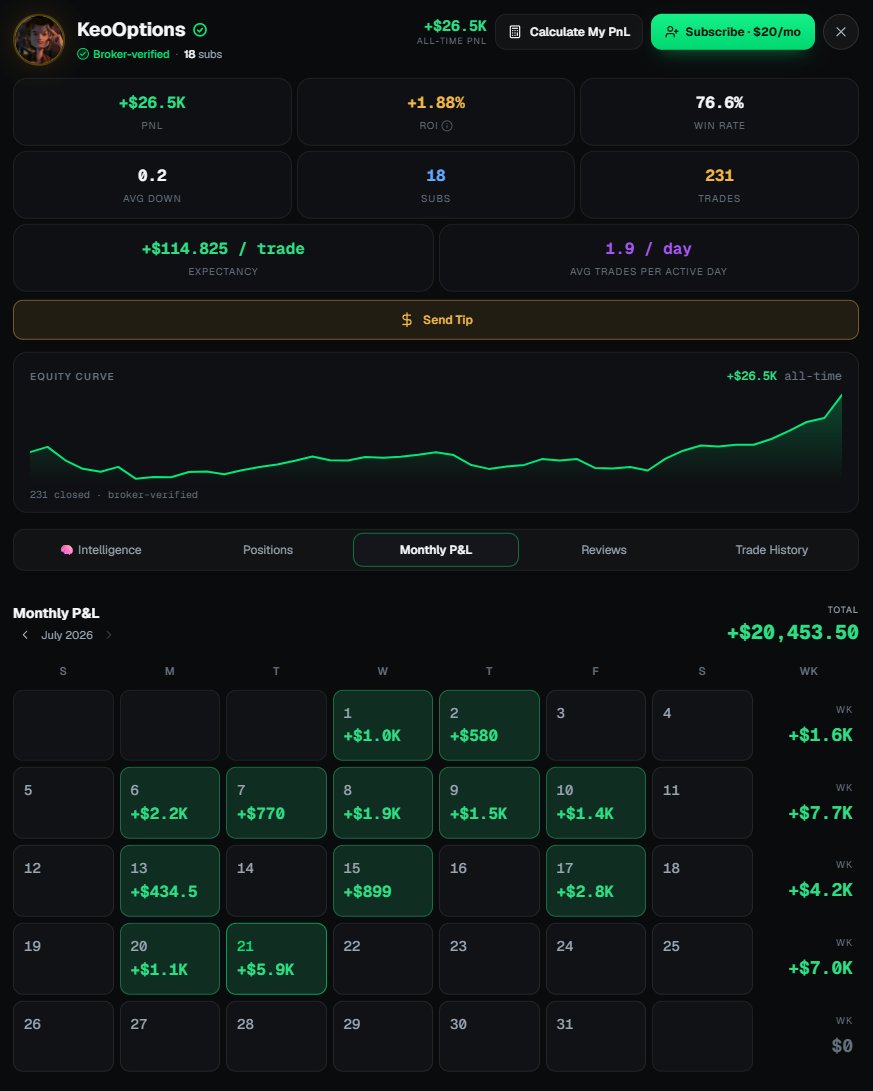The height and width of the screenshot is (1091, 873).
Task: Click the KeoOptions profile name
Action: pos(131,30)
